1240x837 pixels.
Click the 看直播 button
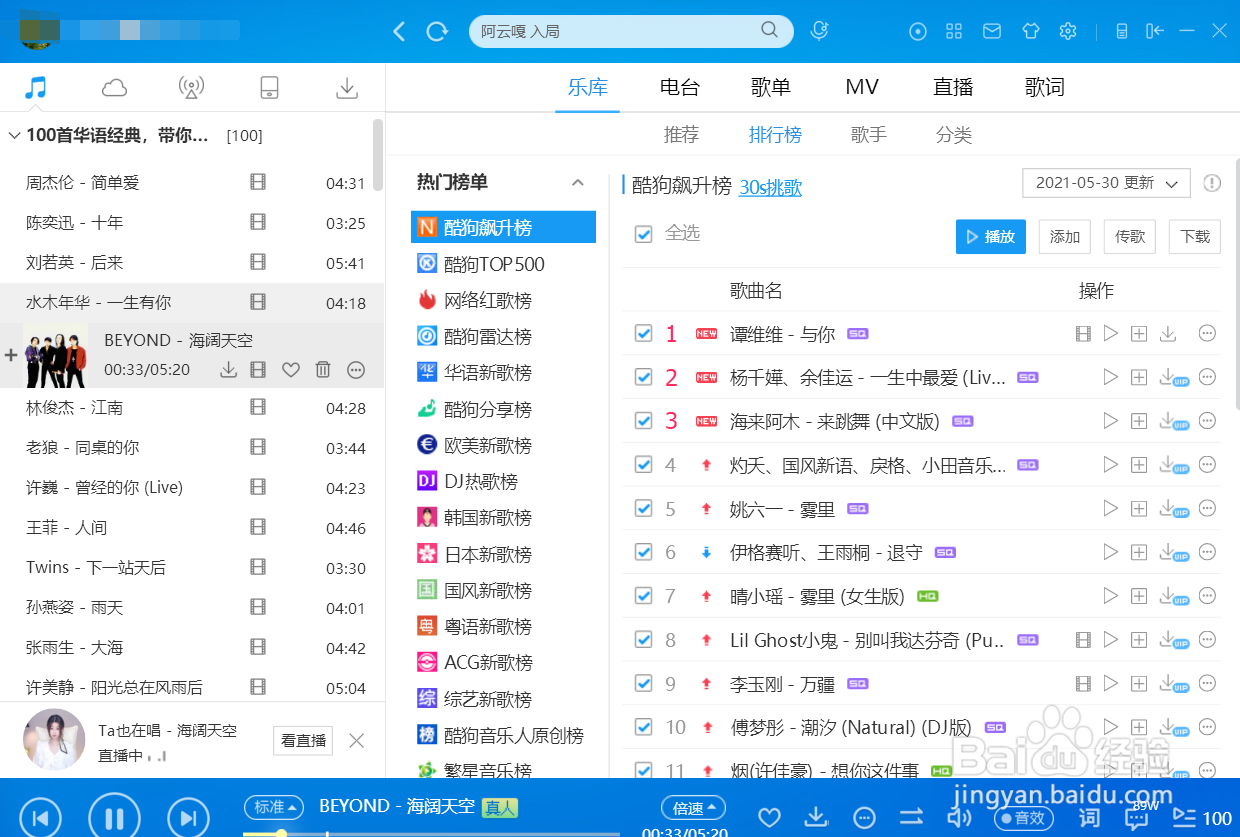[x=303, y=740]
